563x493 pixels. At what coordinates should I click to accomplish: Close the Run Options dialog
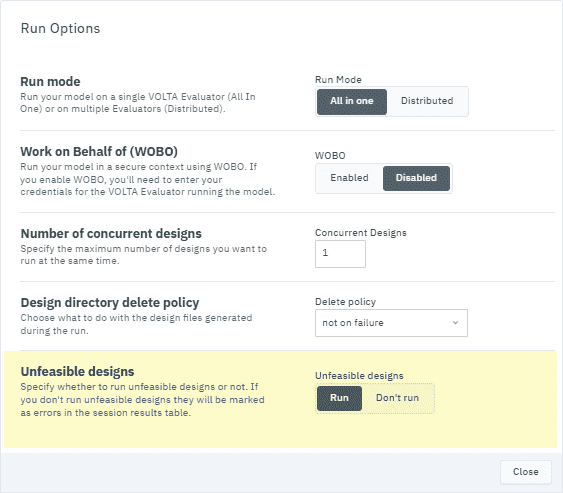point(526,472)
